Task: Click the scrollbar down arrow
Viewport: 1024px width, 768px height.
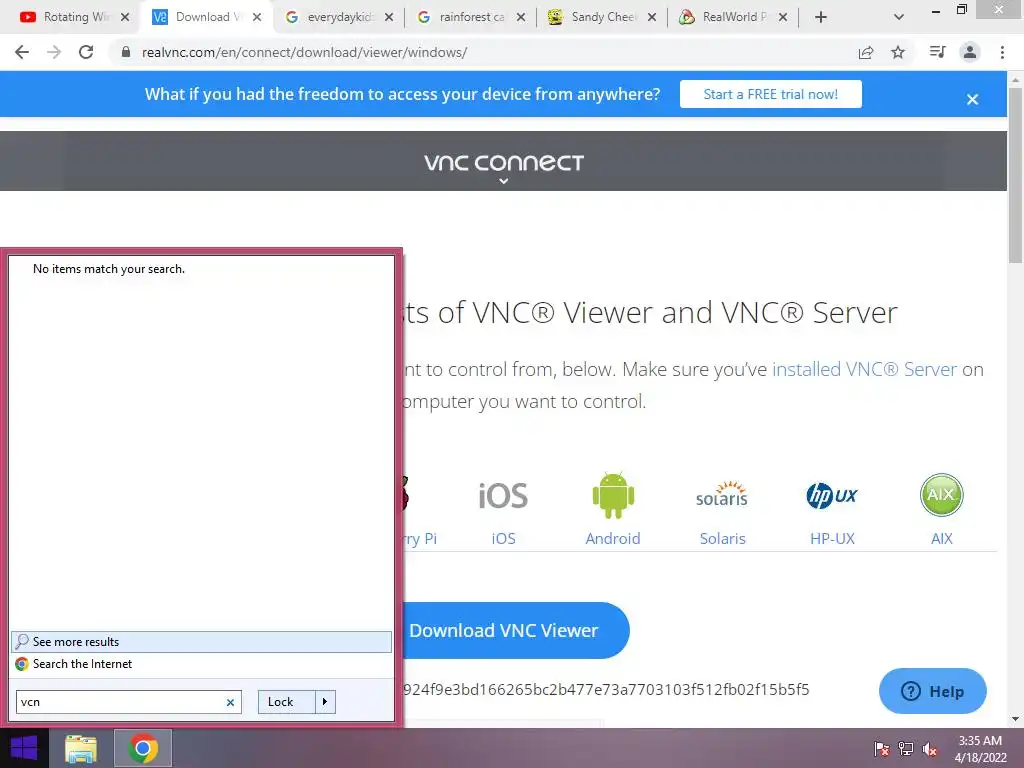Action: (x=1015, y=719)
